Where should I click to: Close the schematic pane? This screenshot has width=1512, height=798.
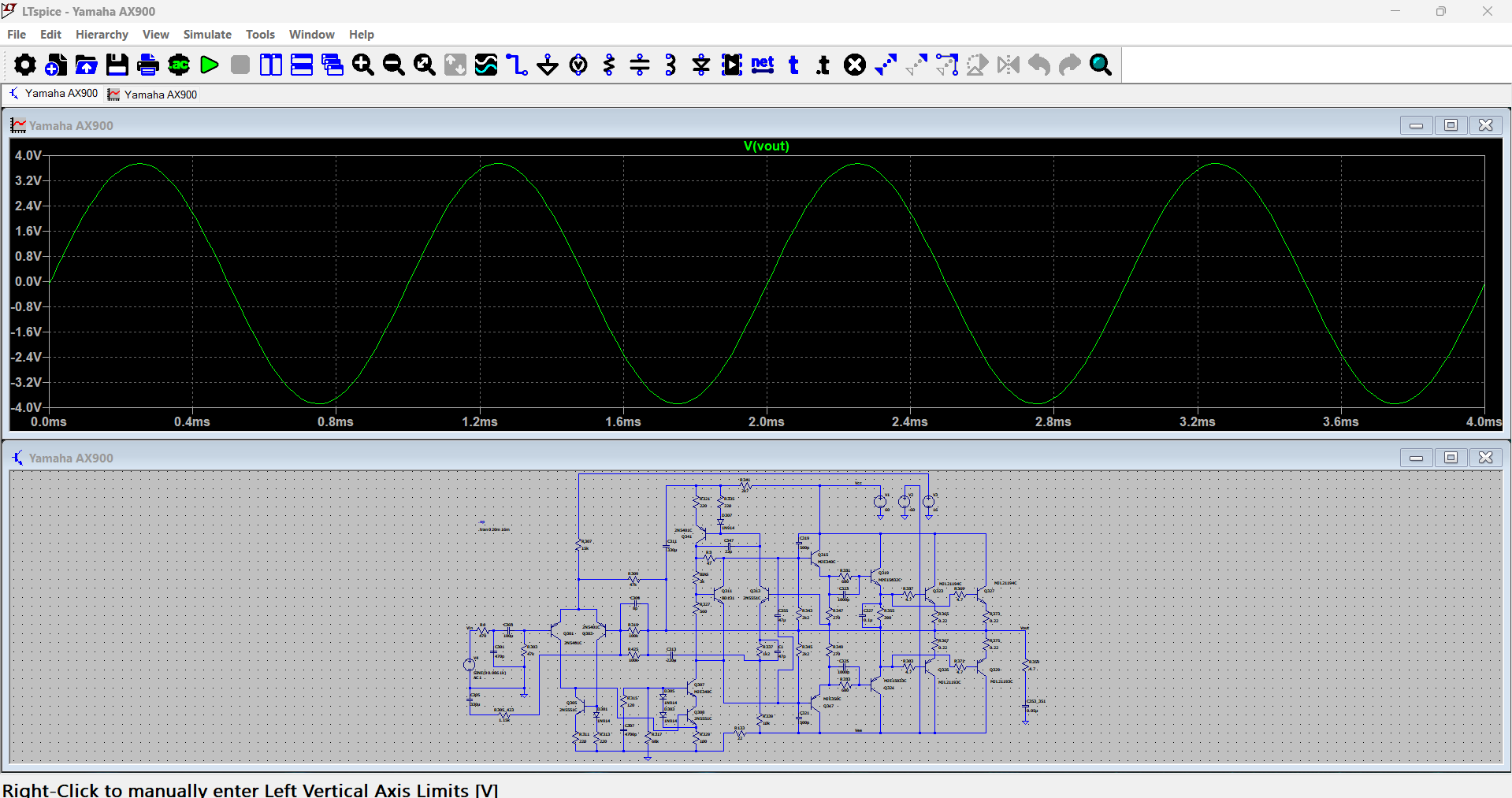(1485, 458)
